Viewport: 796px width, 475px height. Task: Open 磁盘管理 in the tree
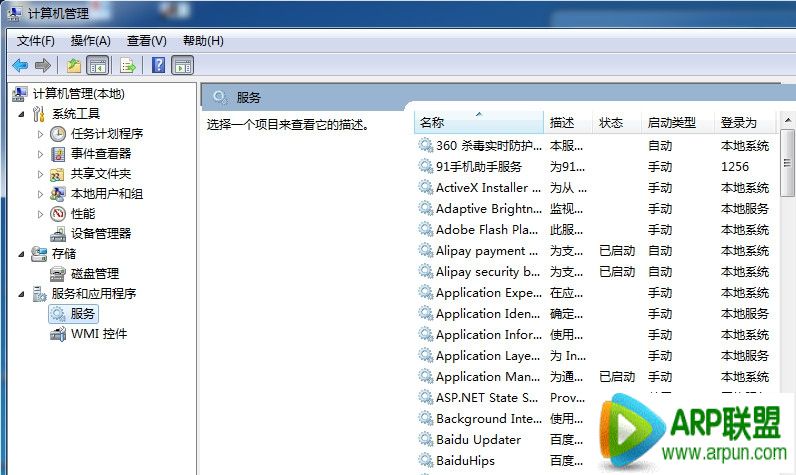(94, 274)
